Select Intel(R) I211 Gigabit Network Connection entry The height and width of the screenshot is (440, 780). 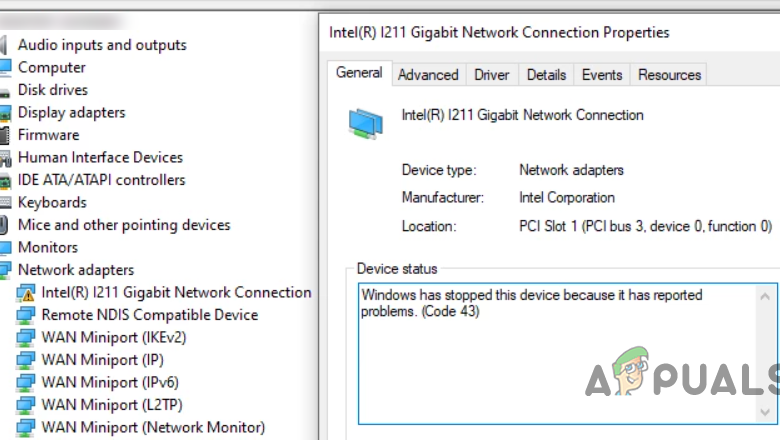(x=176, y=293)
